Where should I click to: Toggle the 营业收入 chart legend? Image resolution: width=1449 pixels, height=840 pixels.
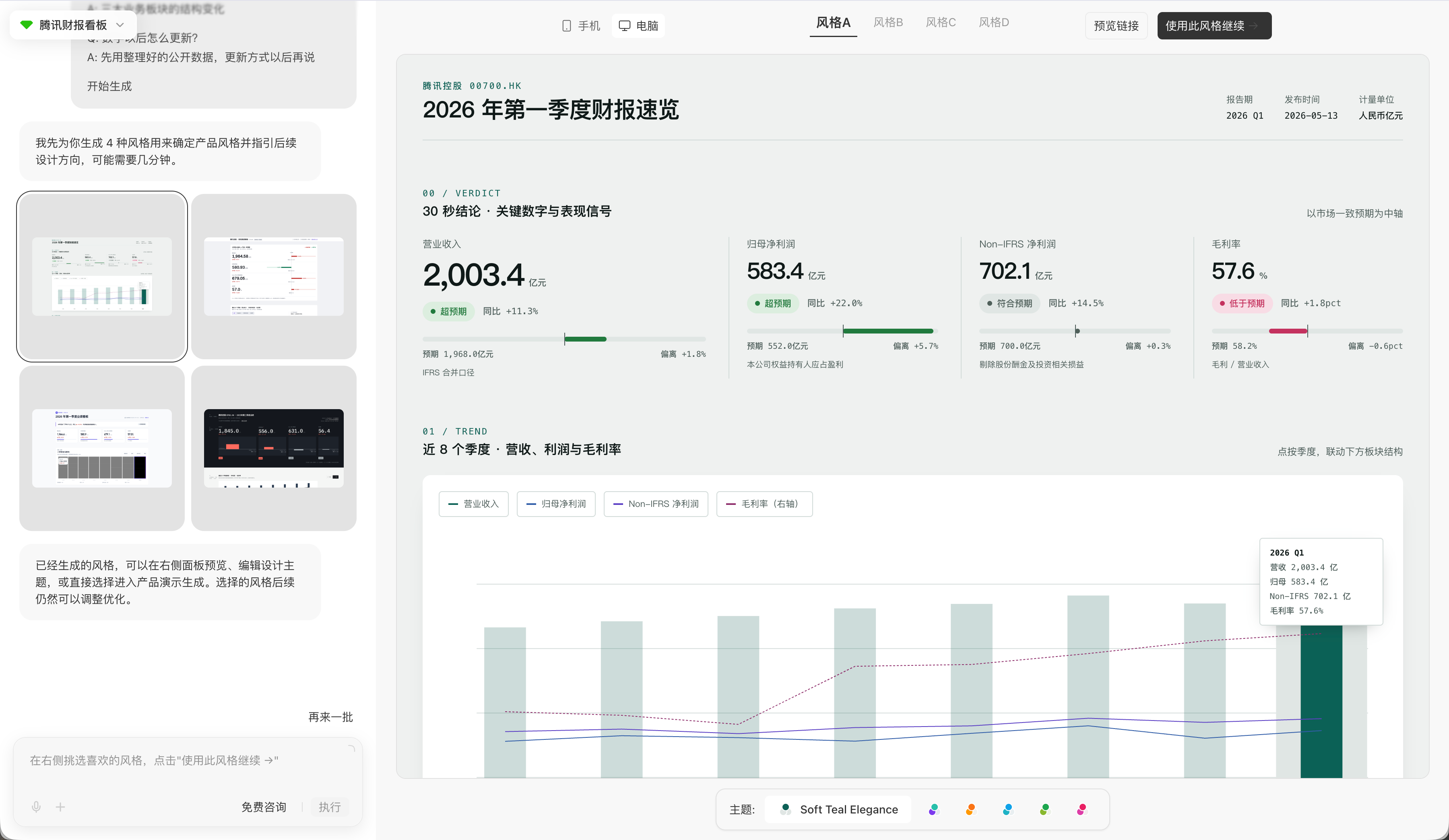pos(473,504)
